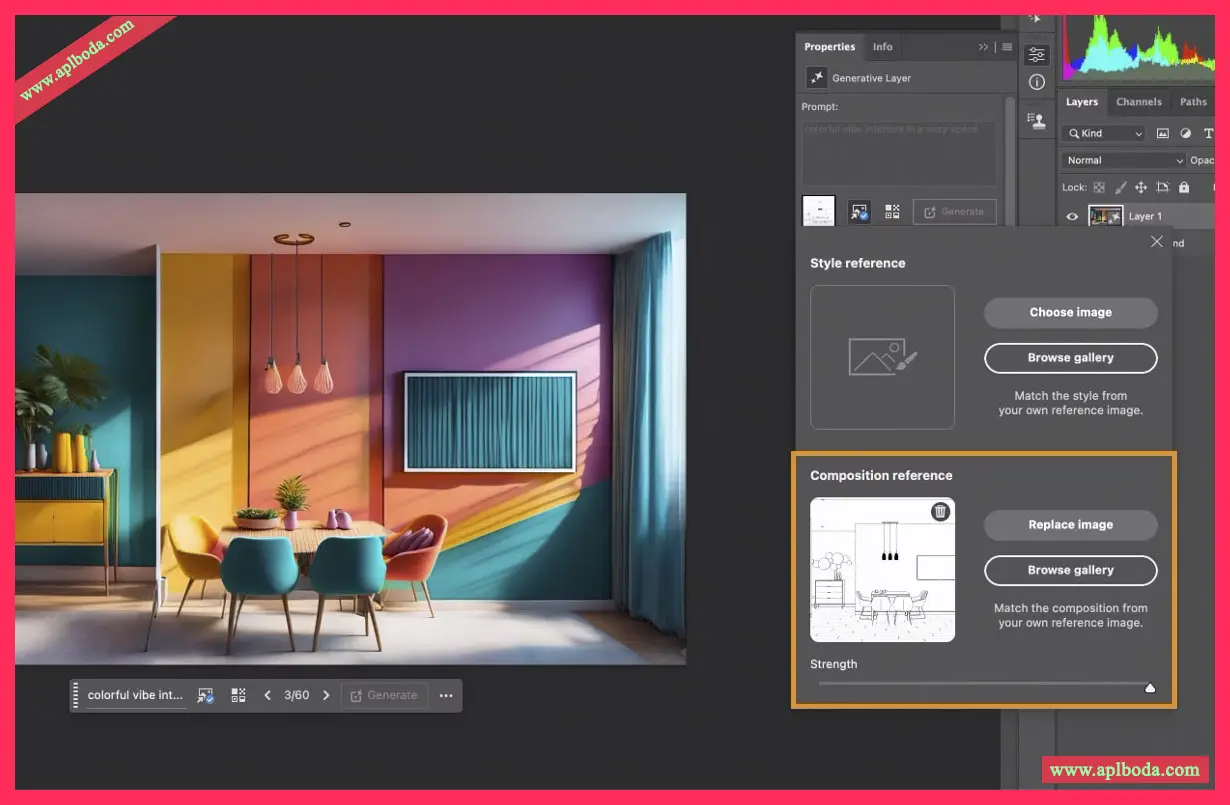Click the Lock image pixels brush icon
This screenshot has height=805, width=1230.
(x=1120, y=187)
